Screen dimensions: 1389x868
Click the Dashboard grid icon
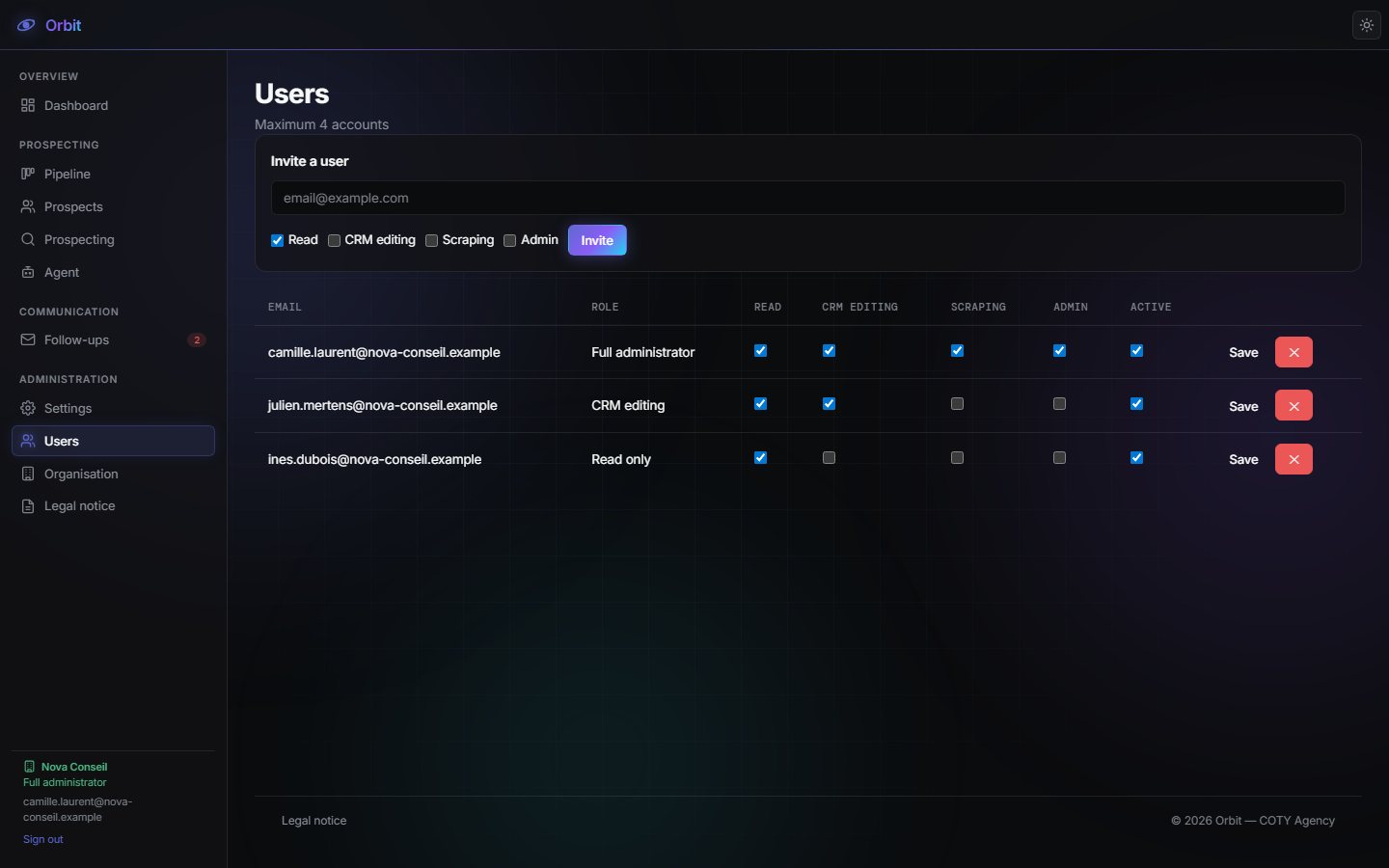point(28,105)
